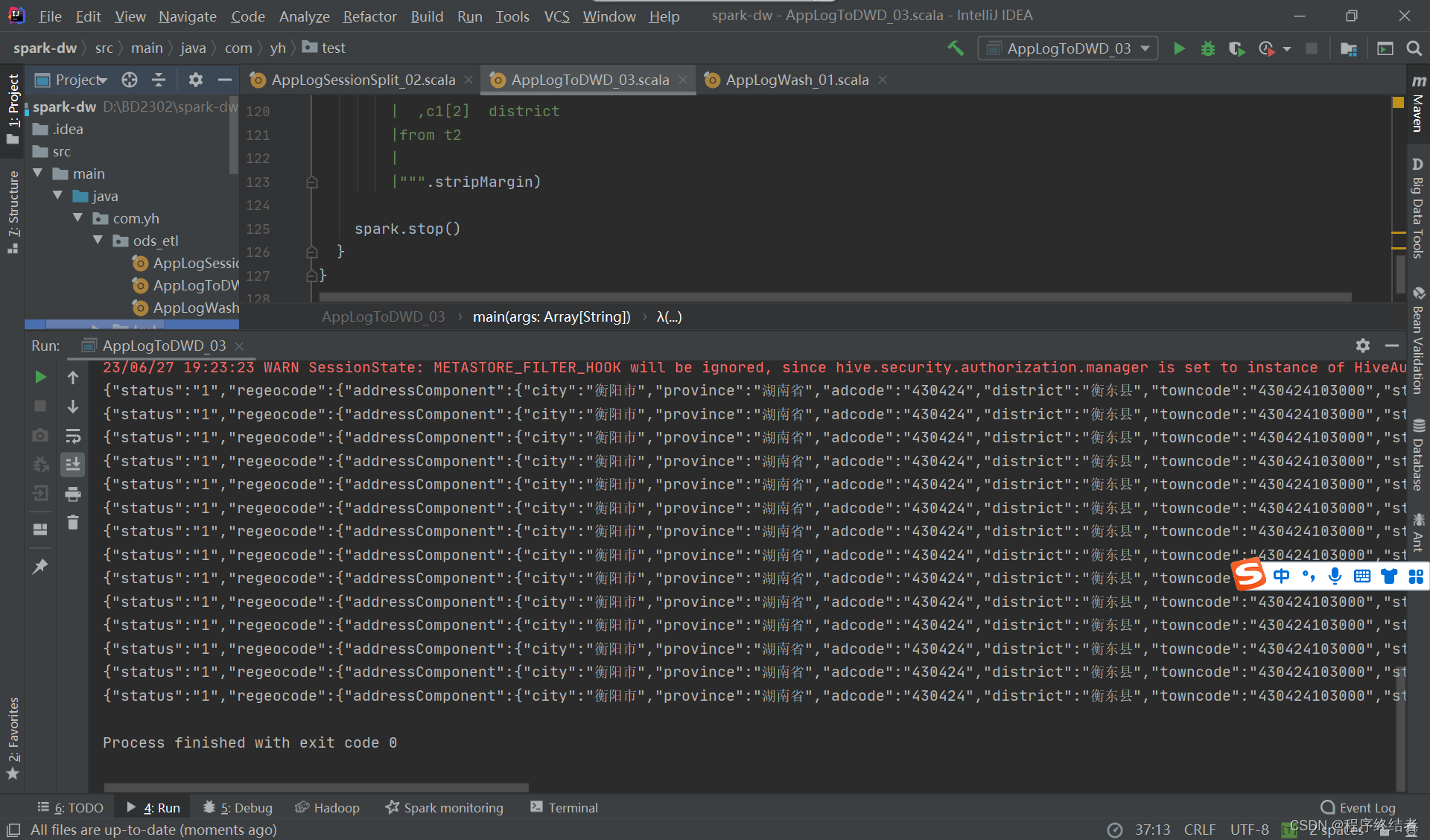1430x840 pixels.
Task: Toggle the Structure tool window
Action: pyautogui.click(x=13, y=212)
